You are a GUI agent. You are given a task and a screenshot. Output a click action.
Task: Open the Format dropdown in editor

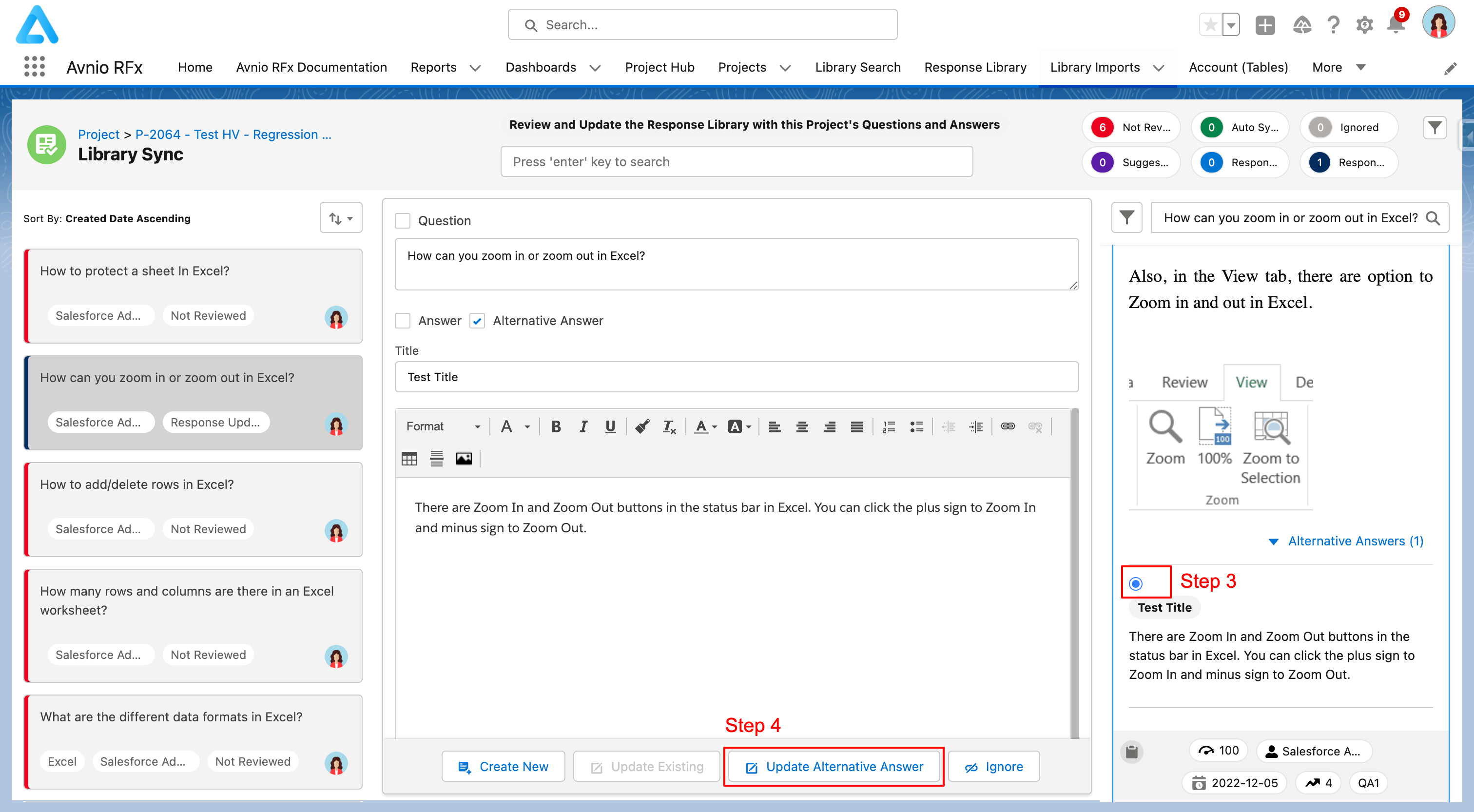pyautogui.click(x=443, y=426)
